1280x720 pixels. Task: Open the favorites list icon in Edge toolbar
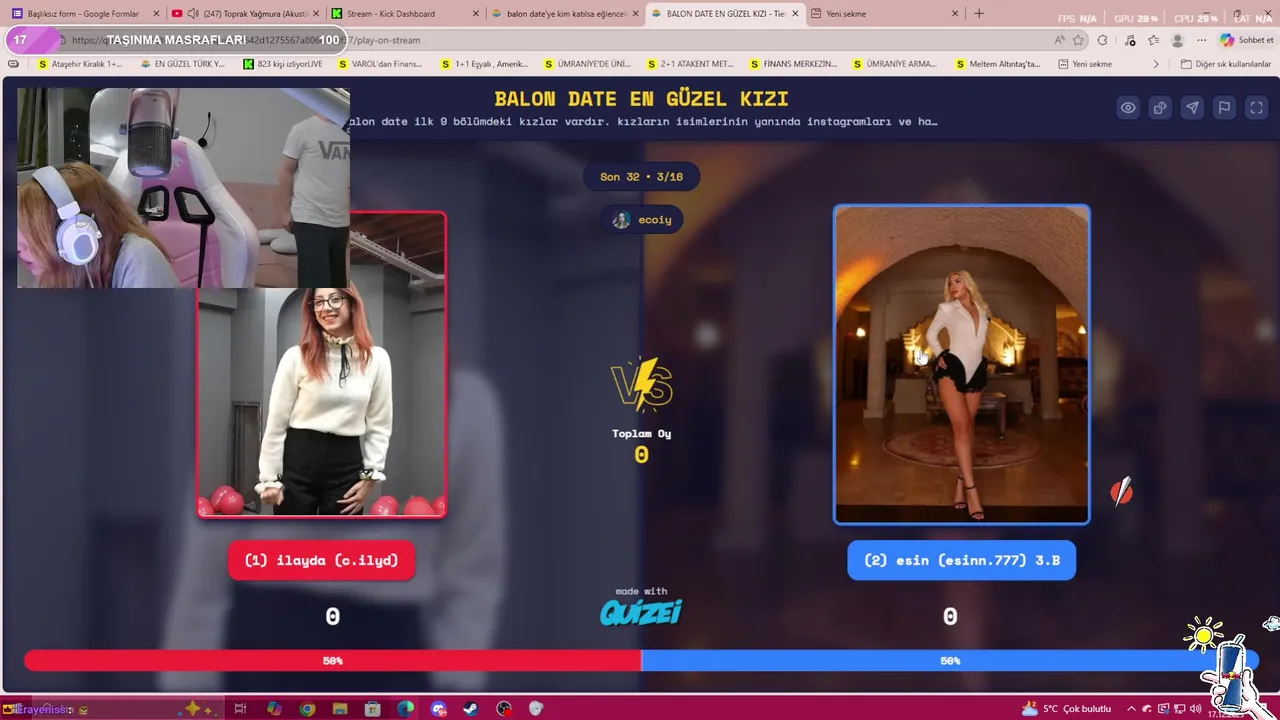tap(1154, 40)
